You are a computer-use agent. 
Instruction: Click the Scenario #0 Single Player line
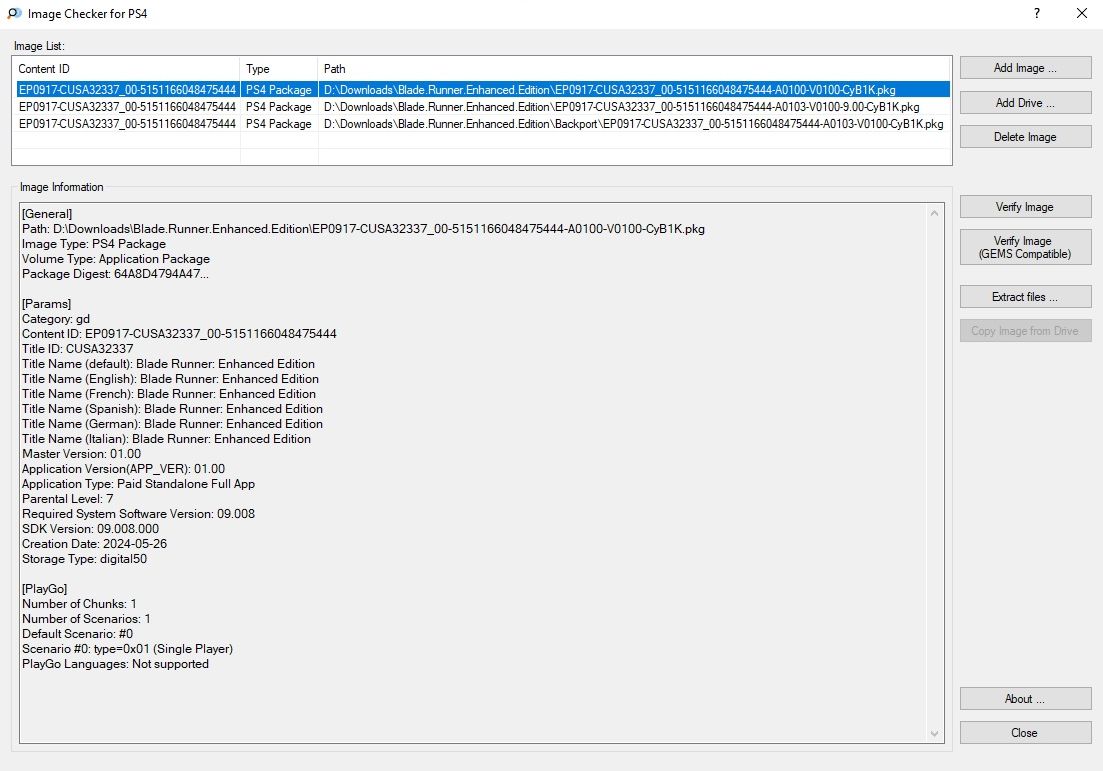point(127,649)
